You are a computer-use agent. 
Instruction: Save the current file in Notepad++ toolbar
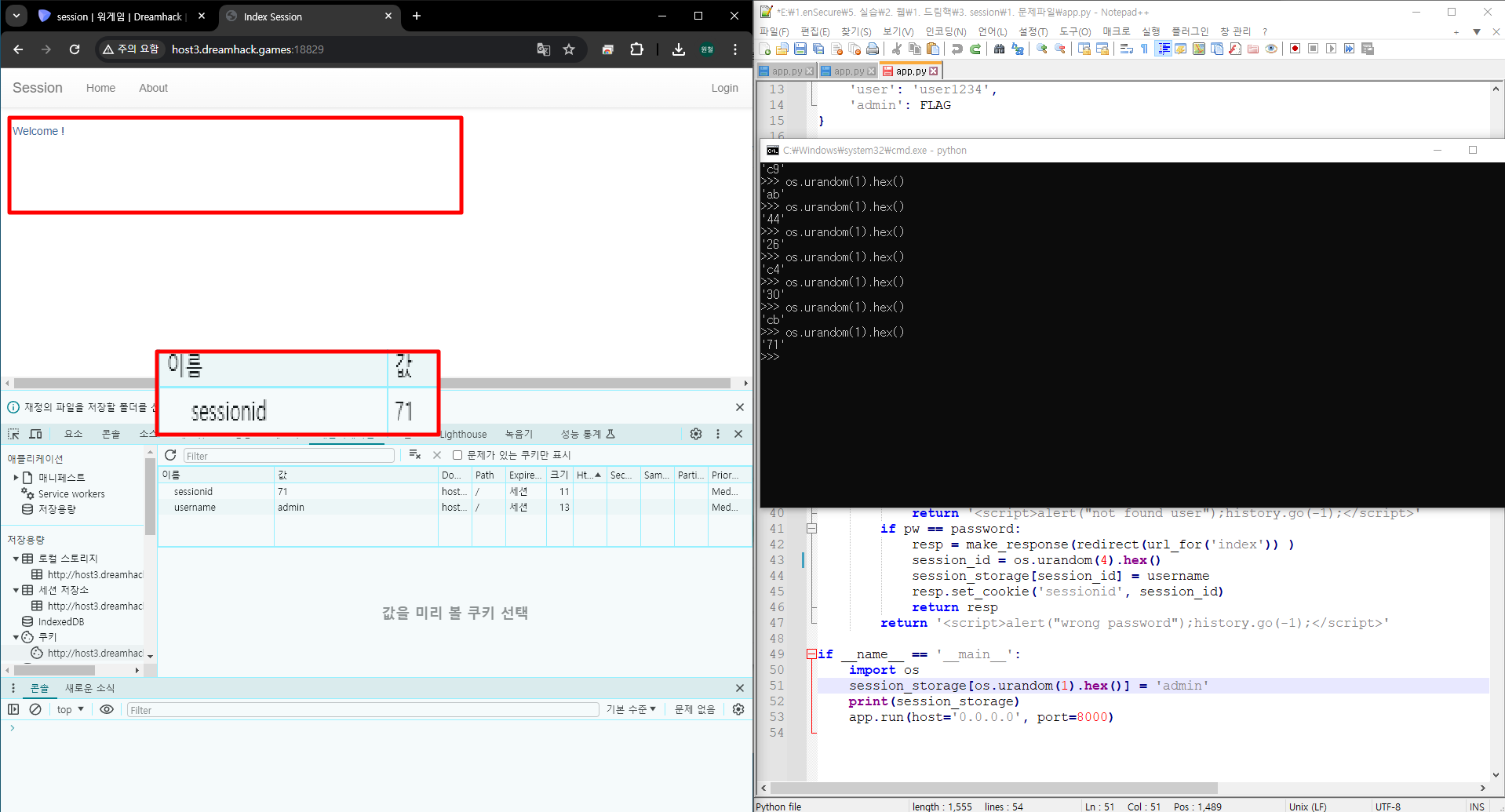tap(800, 49)
